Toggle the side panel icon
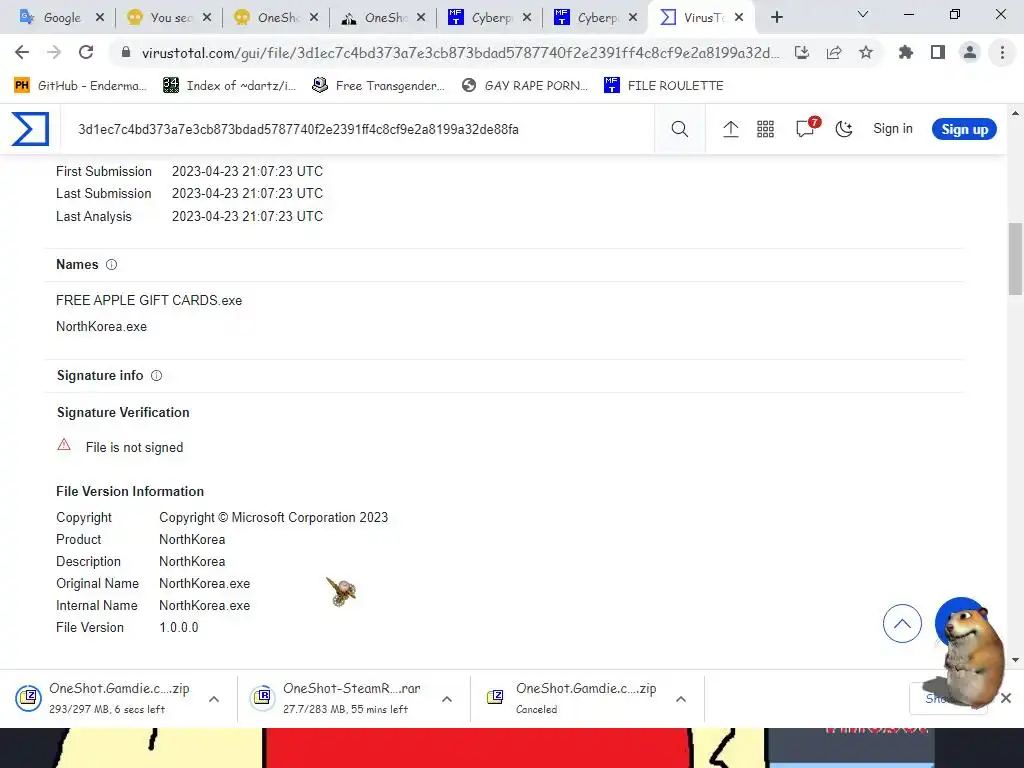 click(938, 52)
